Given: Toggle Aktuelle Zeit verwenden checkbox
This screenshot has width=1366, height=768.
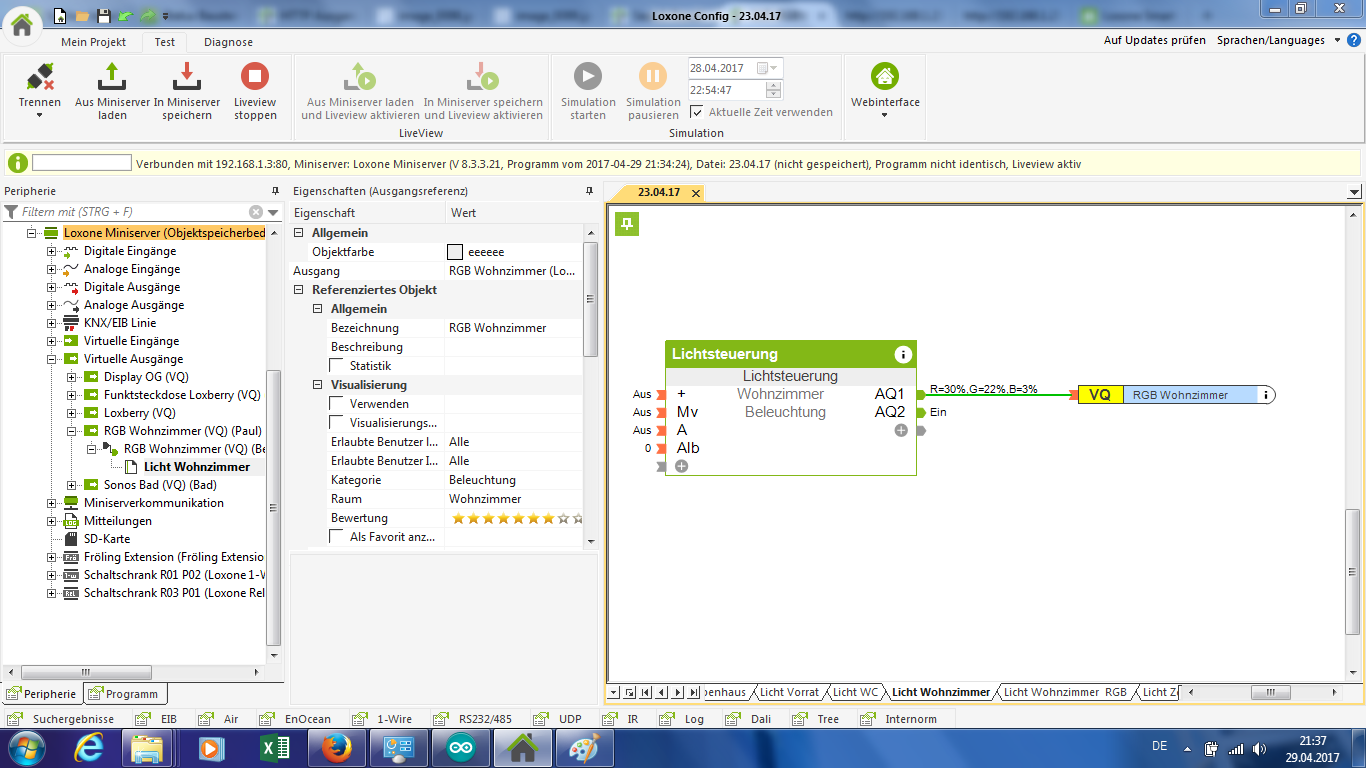Looking at the screenshot, I should point(697,112).
